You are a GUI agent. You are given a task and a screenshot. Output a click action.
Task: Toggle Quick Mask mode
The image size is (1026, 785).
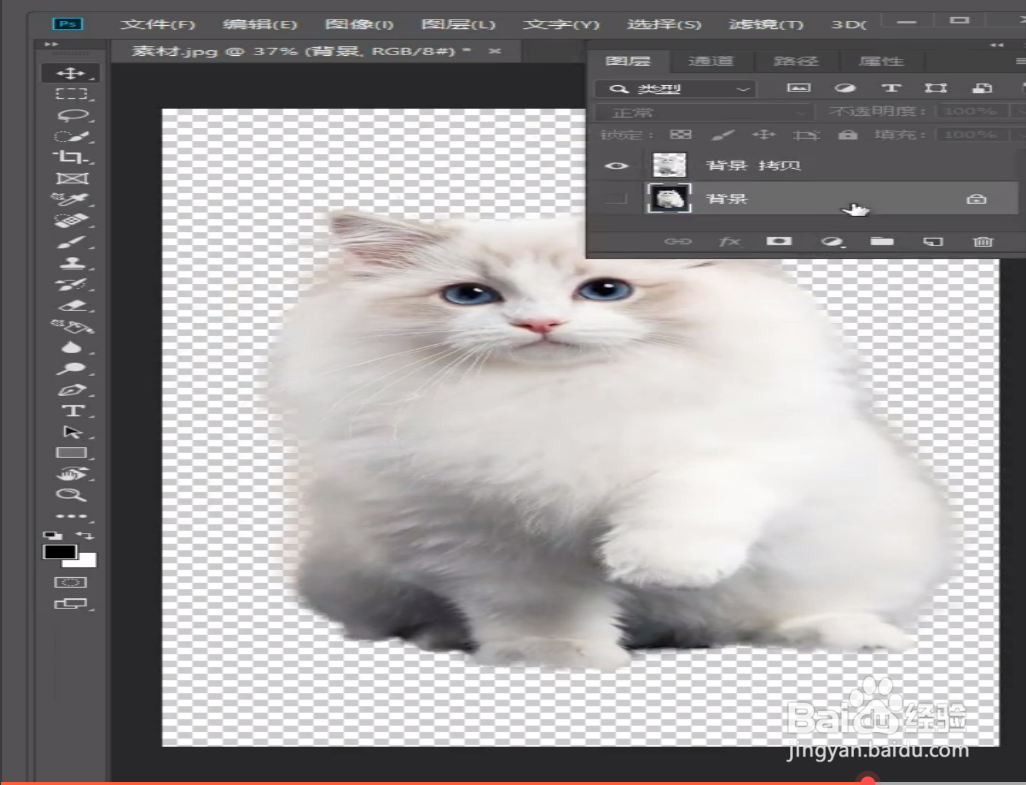pos(71,582)
